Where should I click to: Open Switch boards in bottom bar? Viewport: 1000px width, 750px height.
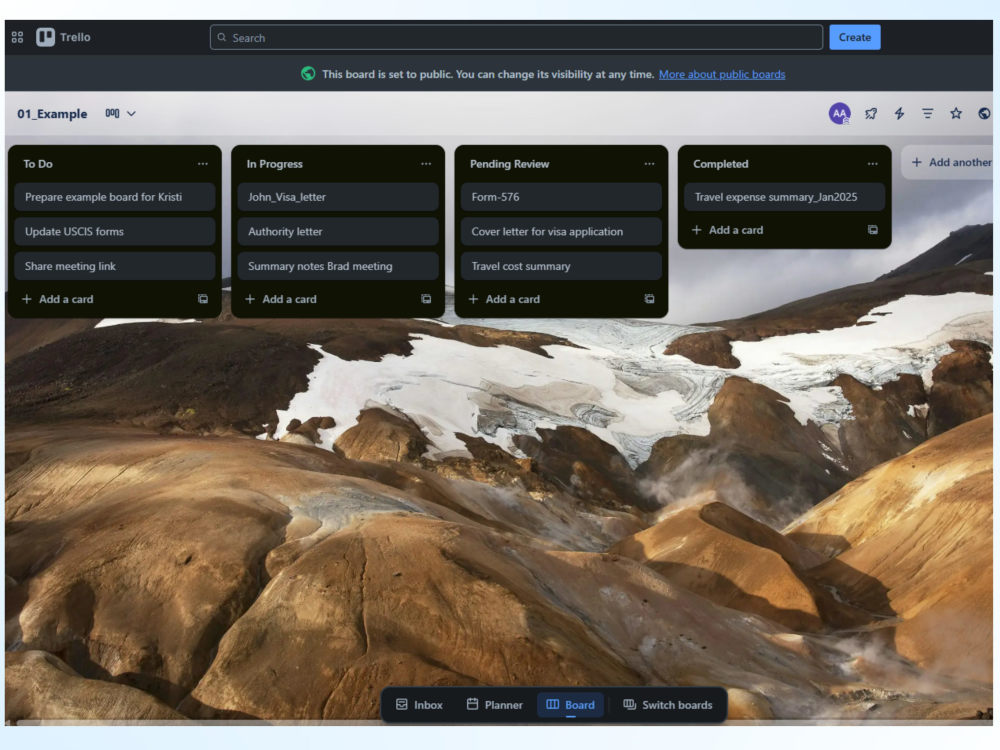668,705
